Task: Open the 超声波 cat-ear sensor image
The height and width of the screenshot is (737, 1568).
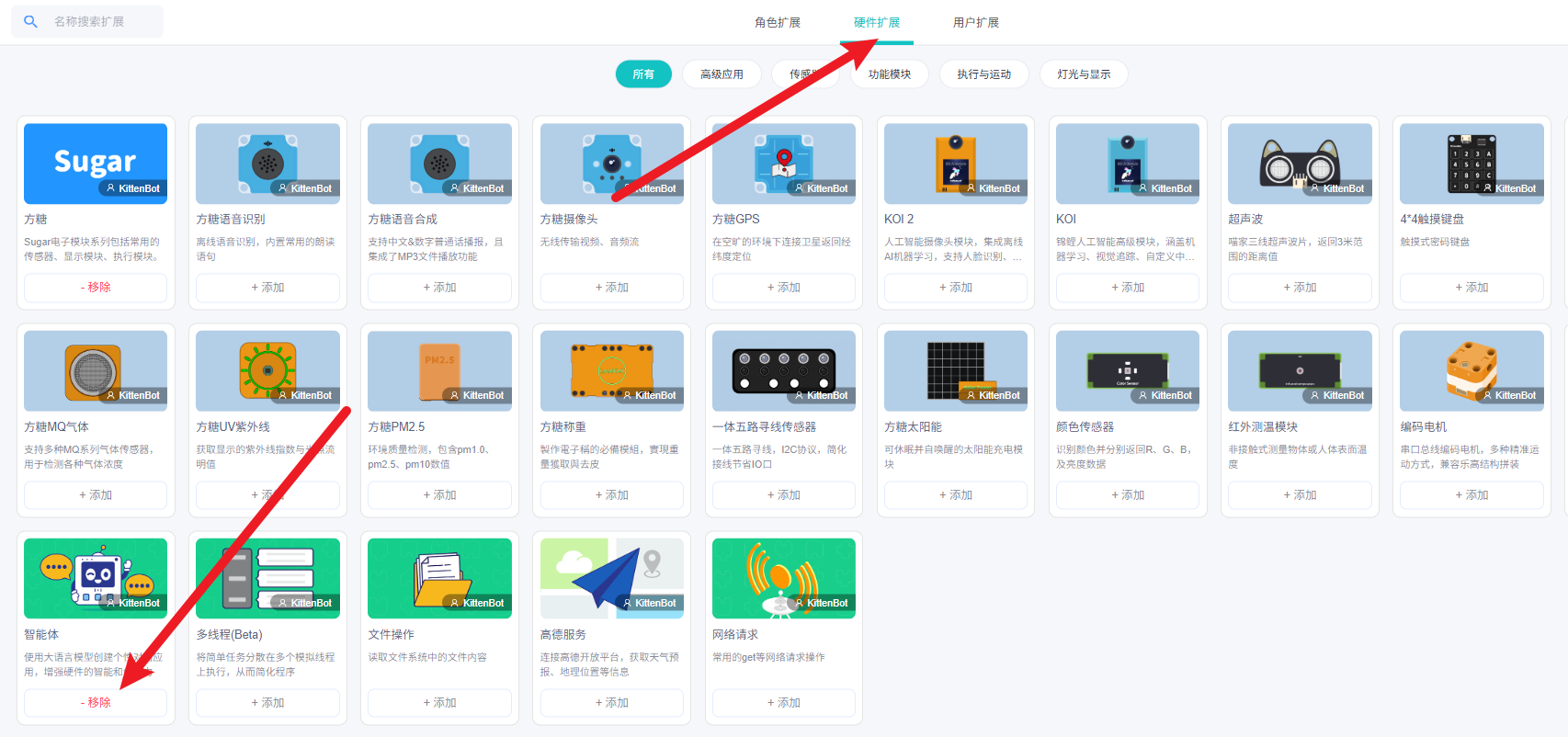Action: click(1300, 164)
